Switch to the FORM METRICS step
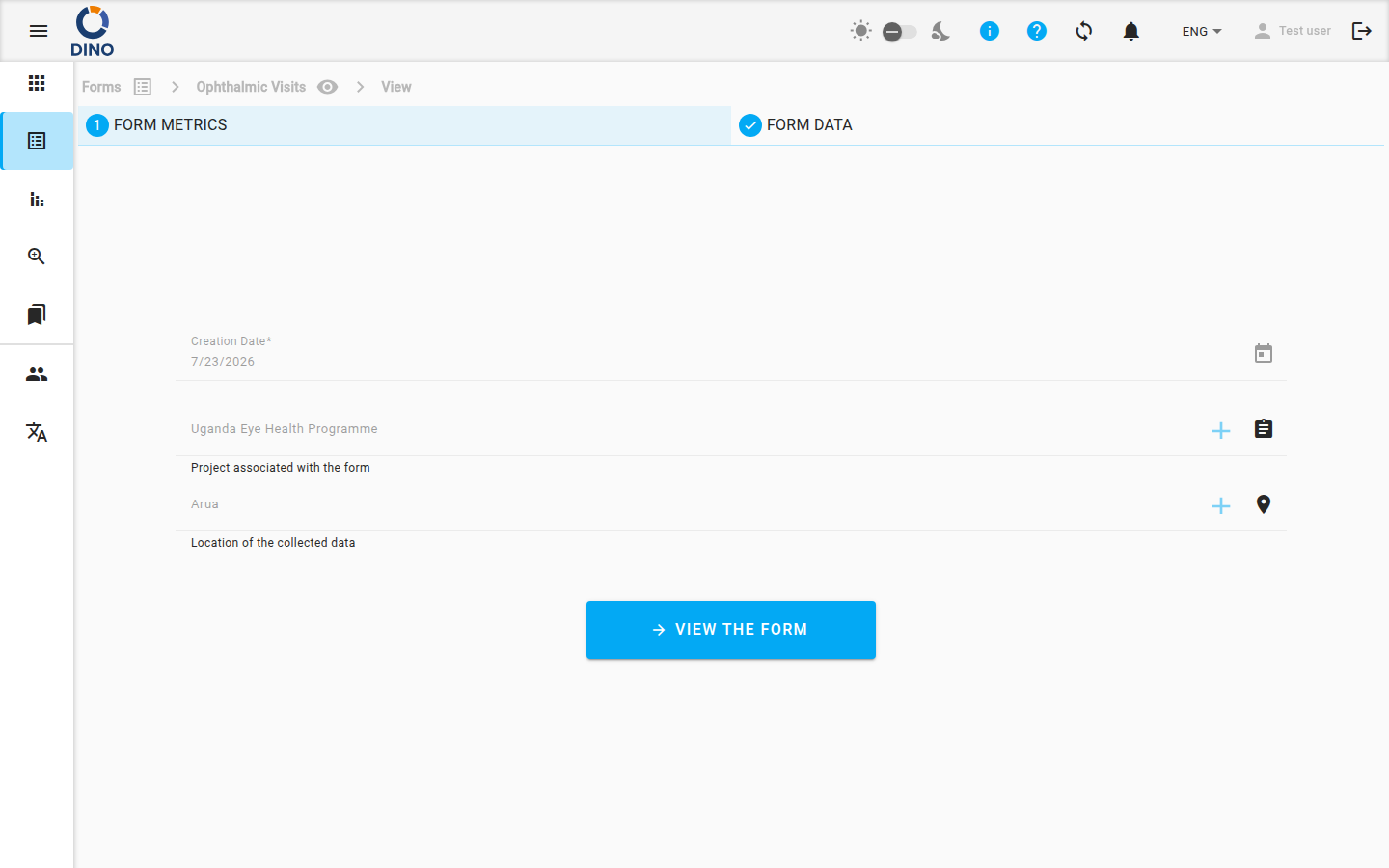This screenshot has height=868, width=1389. 404,125
